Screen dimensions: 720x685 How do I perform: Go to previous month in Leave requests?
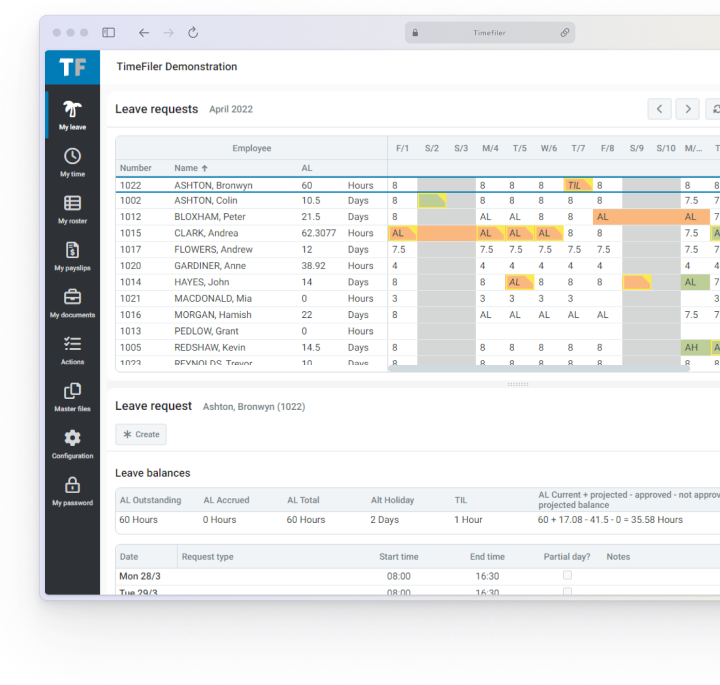click(x=659, y=109)
